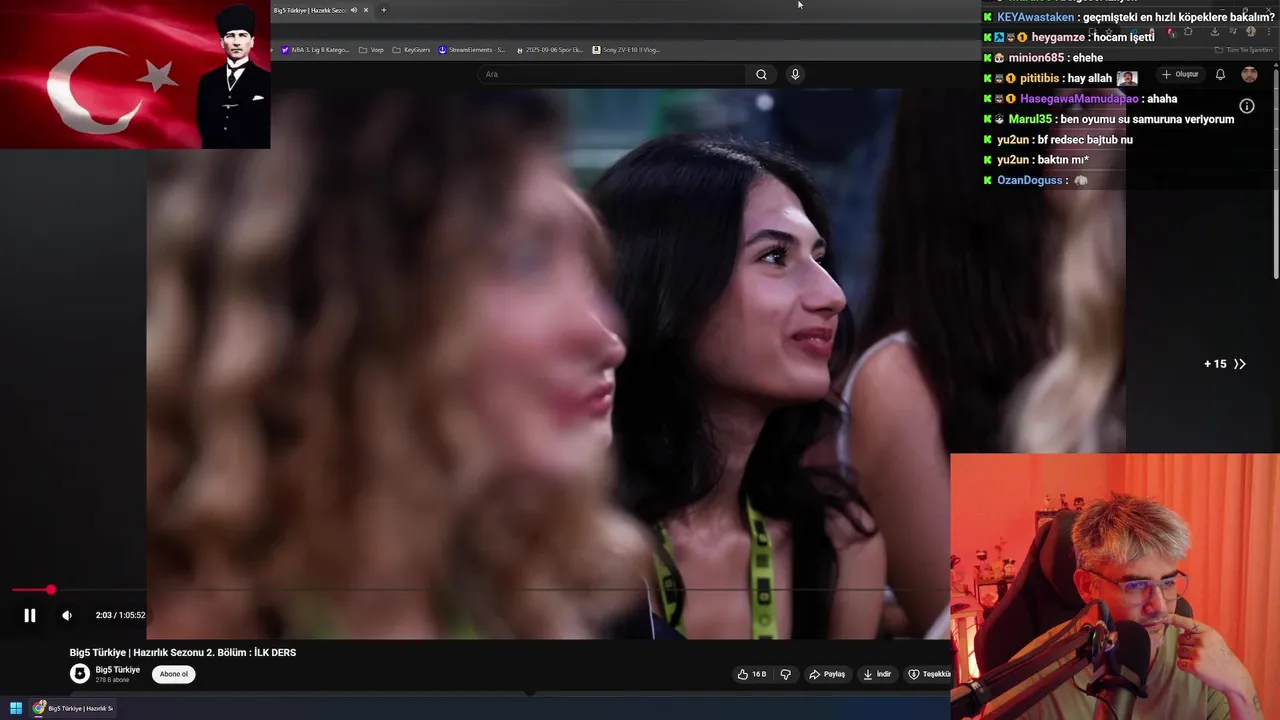Click the '278 B abone' subscriber count

pyautogui.click(x=113, y=680)
